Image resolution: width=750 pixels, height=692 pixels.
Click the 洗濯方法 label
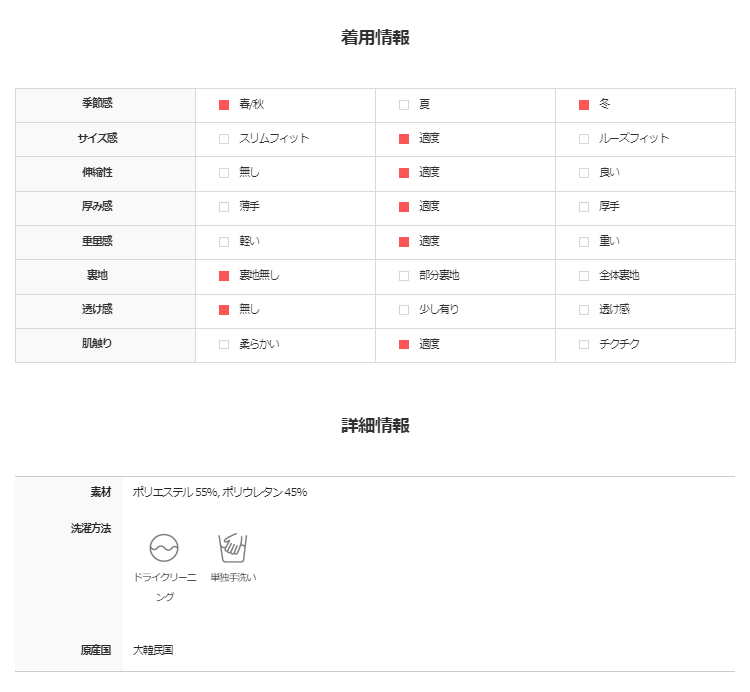(91, 528)
